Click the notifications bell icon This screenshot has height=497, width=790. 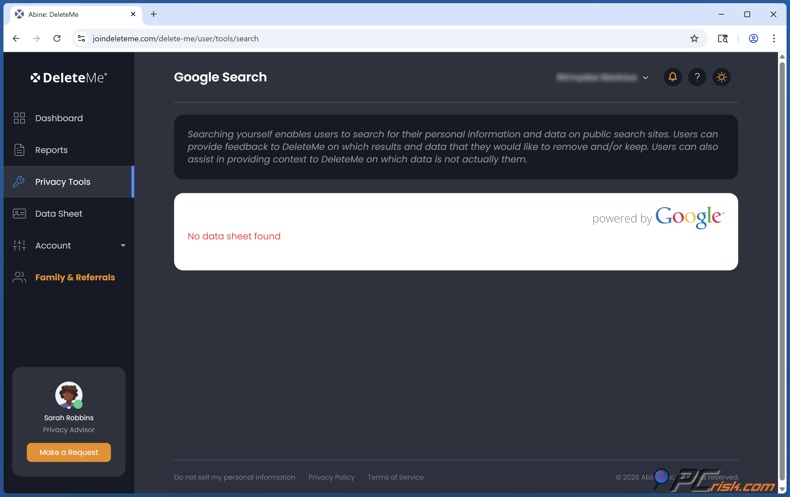pyautogui.click(x=672, y=77)
